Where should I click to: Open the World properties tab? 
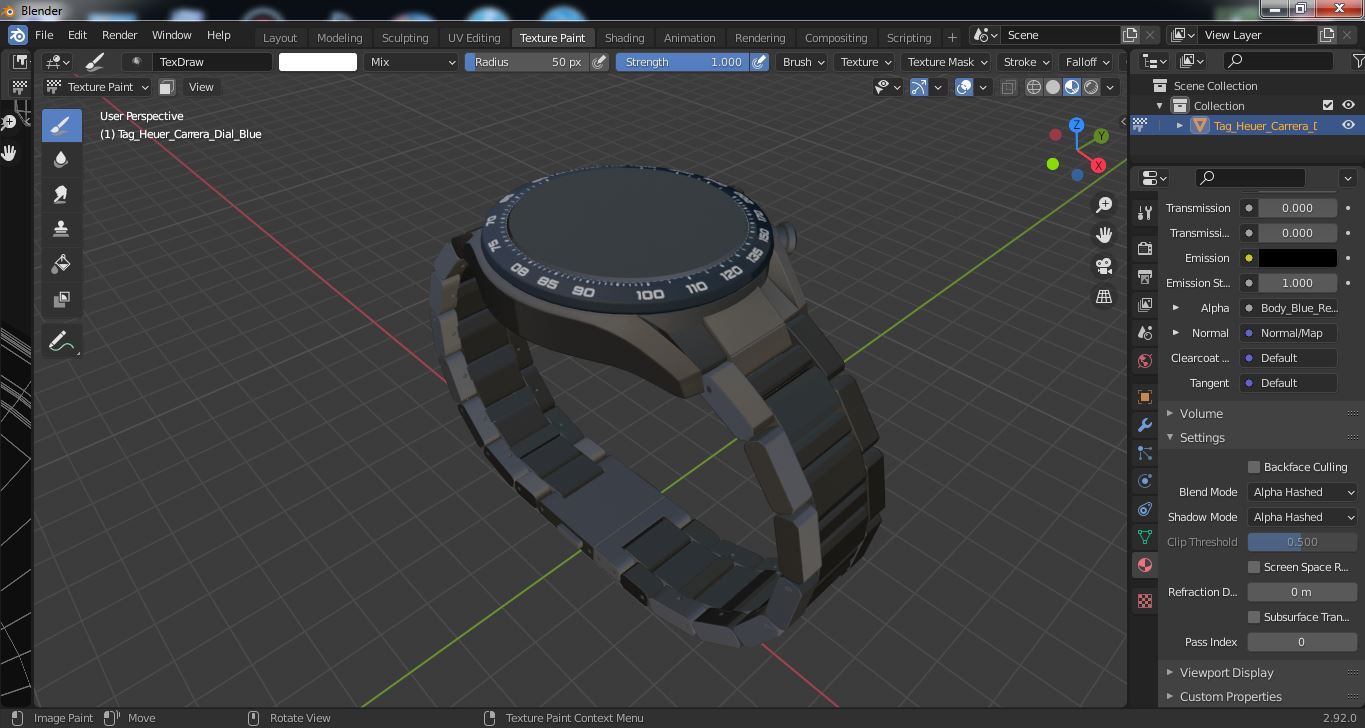pos(1145,360)
